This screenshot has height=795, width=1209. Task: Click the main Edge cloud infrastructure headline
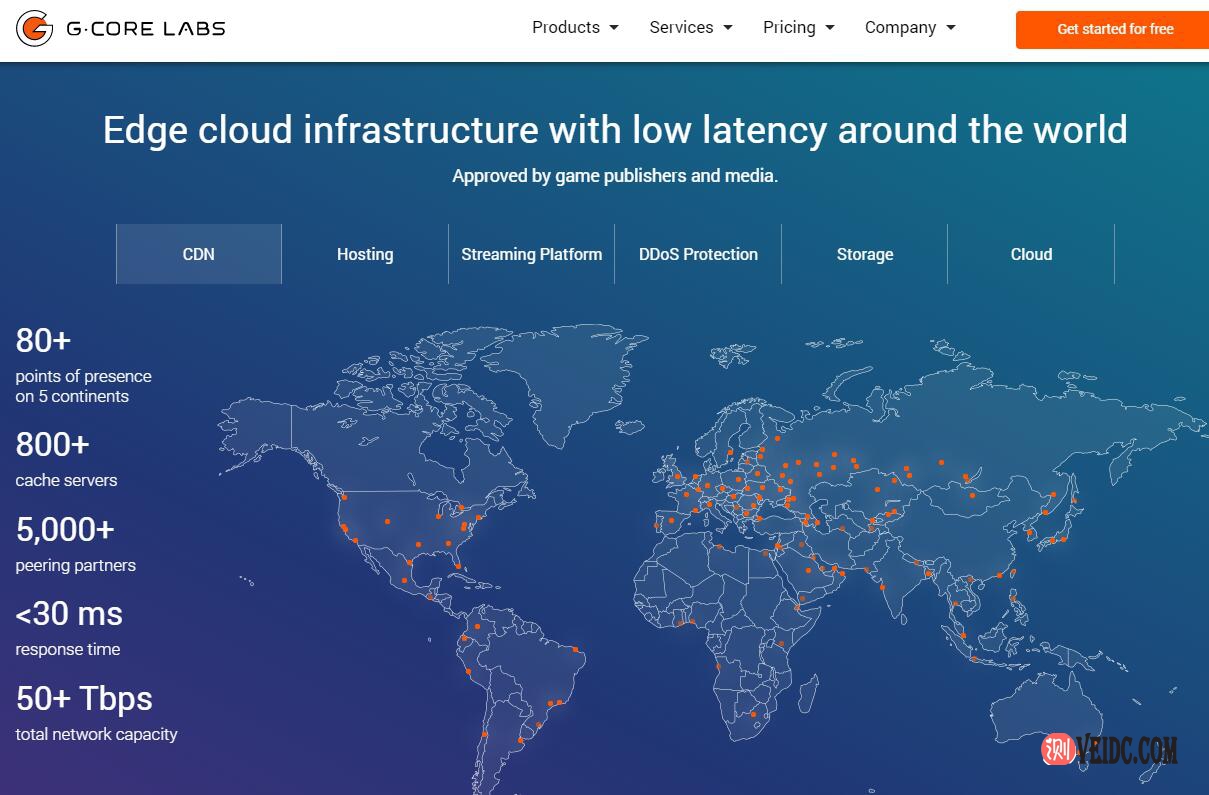(x=615, y=130)
